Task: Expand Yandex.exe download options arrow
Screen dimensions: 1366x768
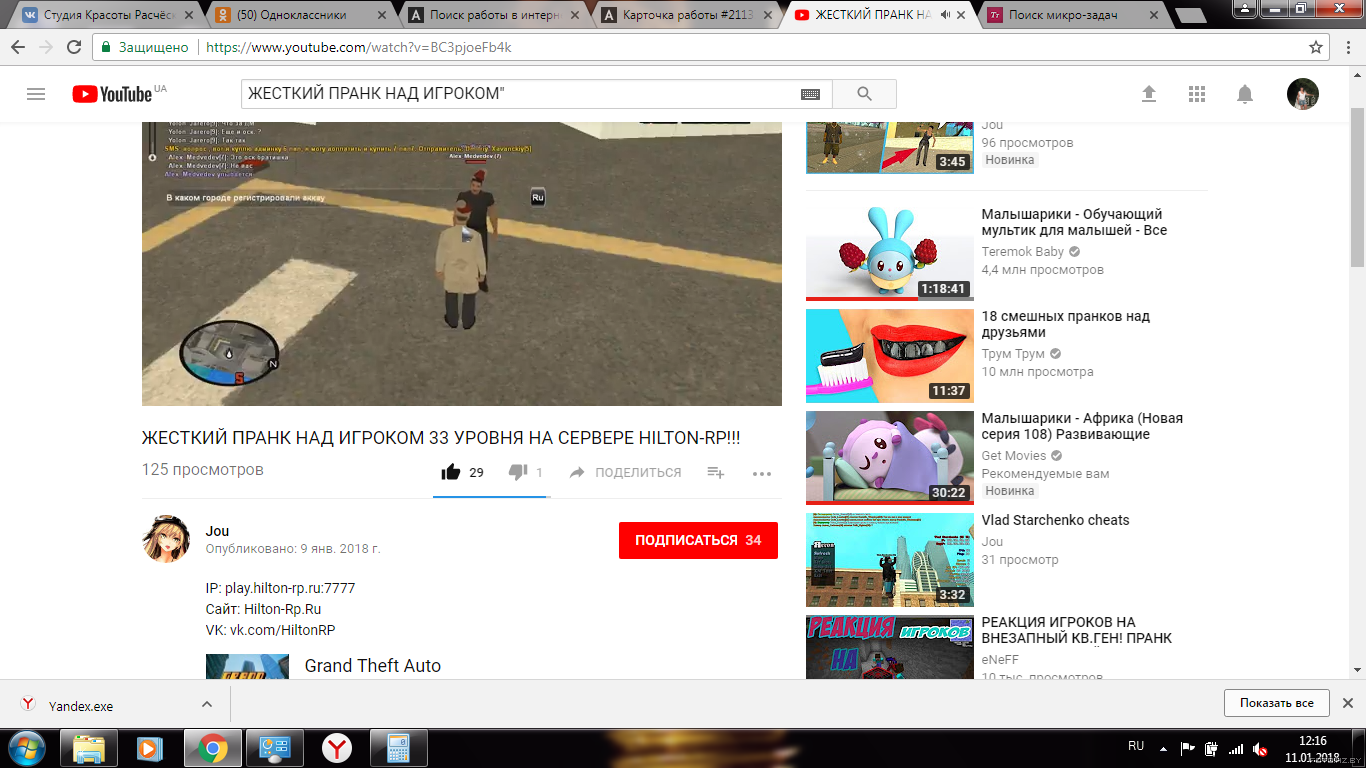Action: (x=207, y=704)
